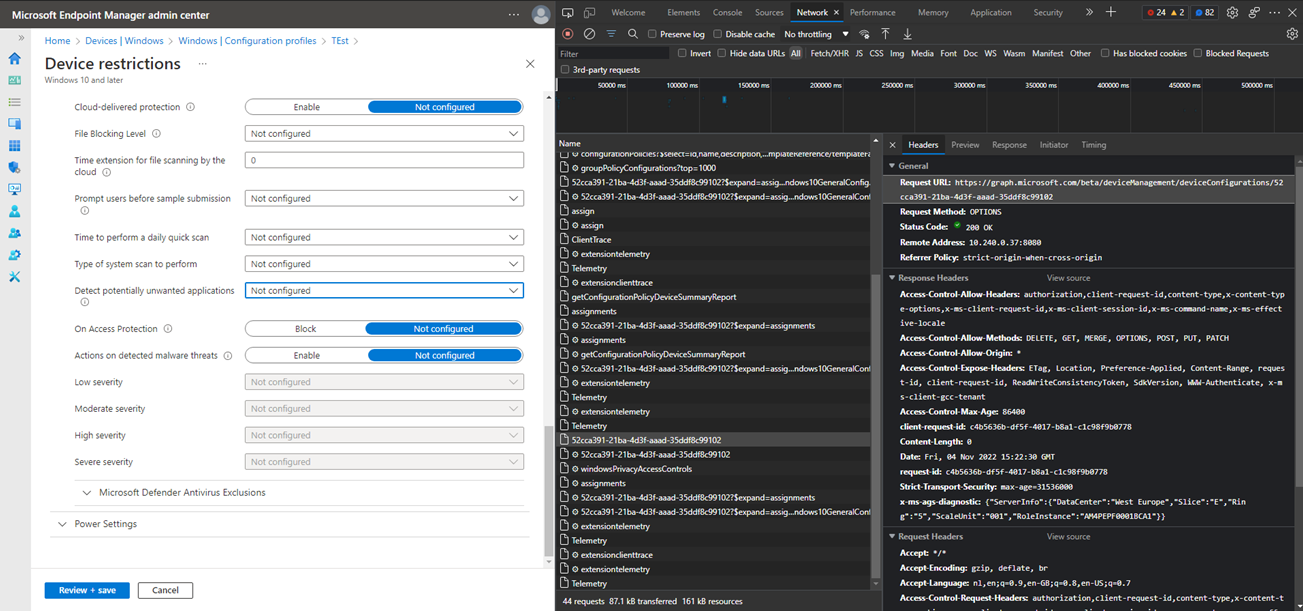Open Tenant administration gear icon in sidebar
This screenshot has height=611, width=1303.
14,255
